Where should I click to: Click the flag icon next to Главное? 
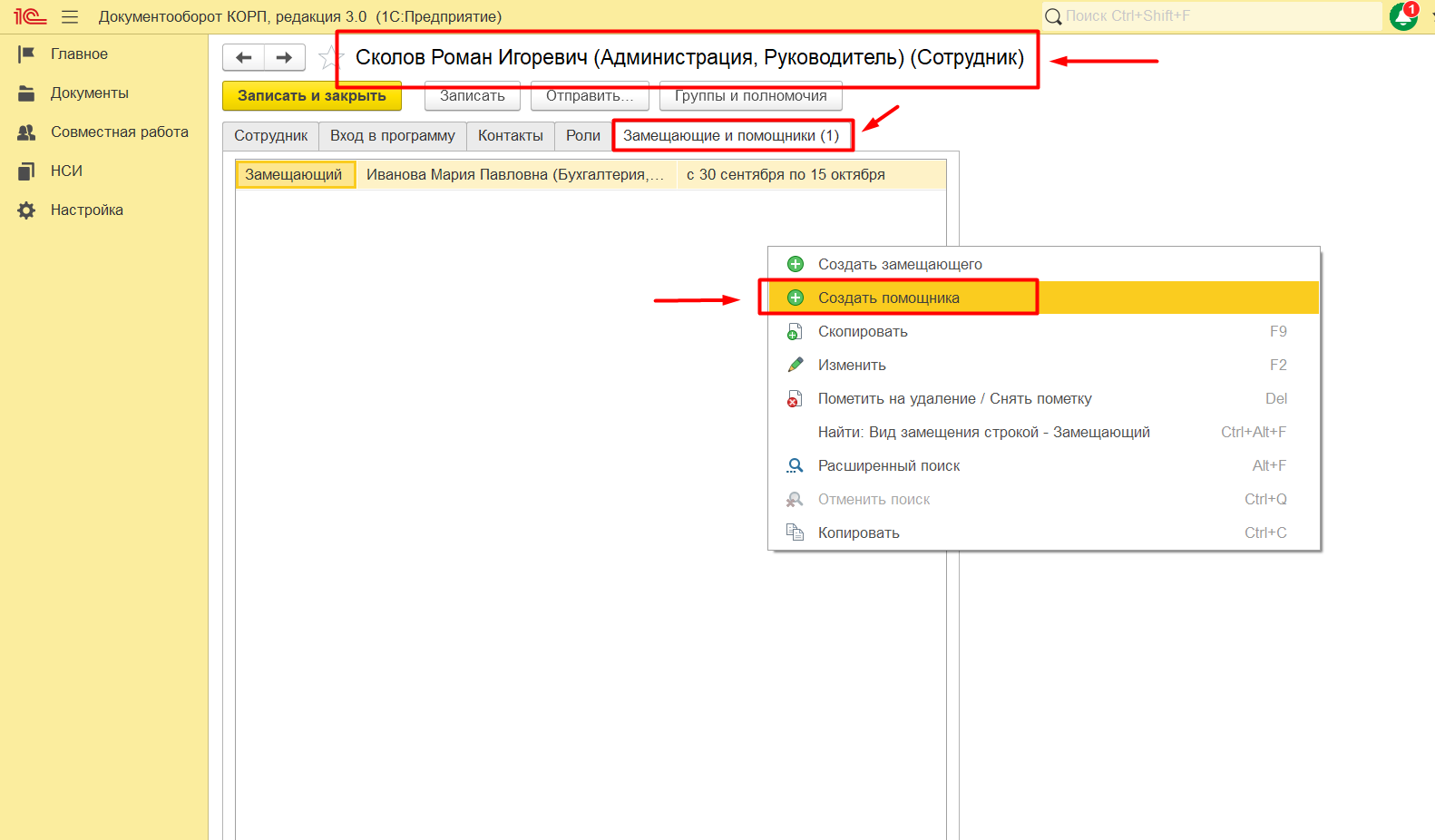[26, 54]
